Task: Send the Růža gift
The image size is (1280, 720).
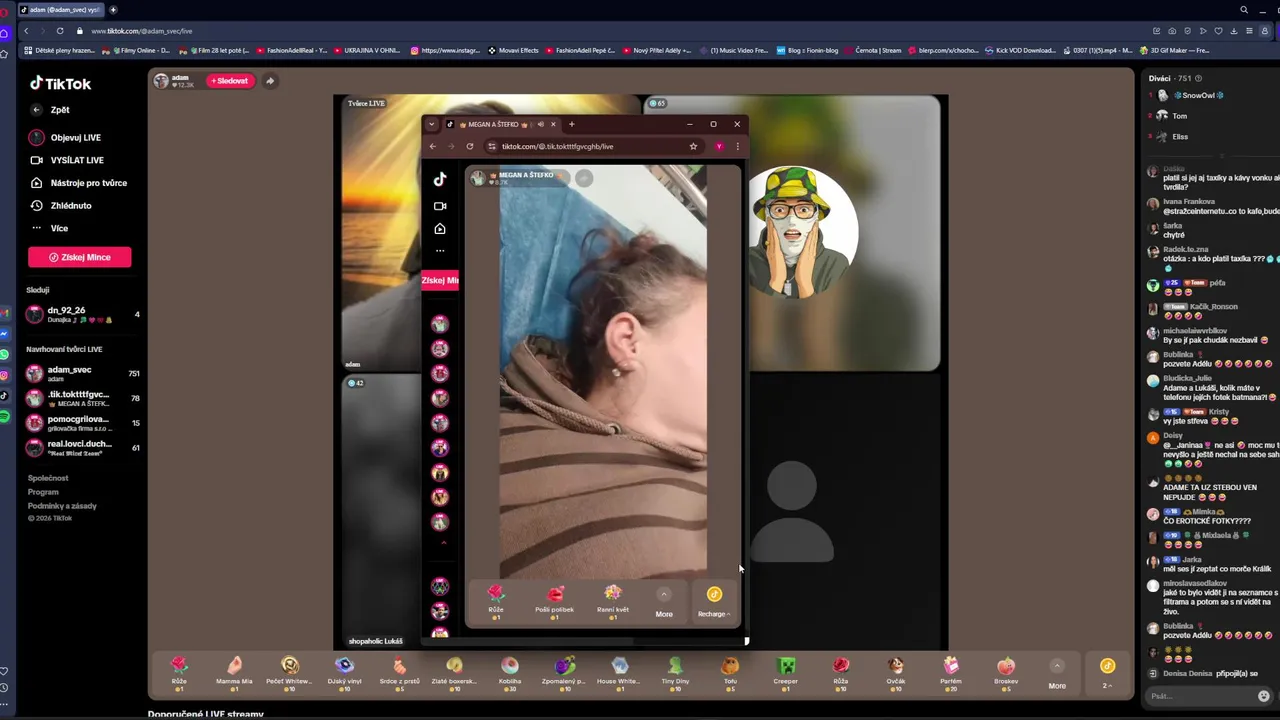Action: pos(841,673)
